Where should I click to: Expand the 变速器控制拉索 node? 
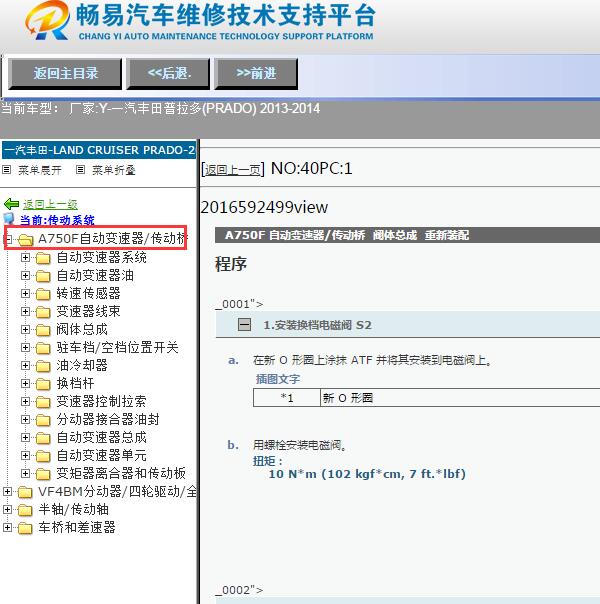point(25,401)
